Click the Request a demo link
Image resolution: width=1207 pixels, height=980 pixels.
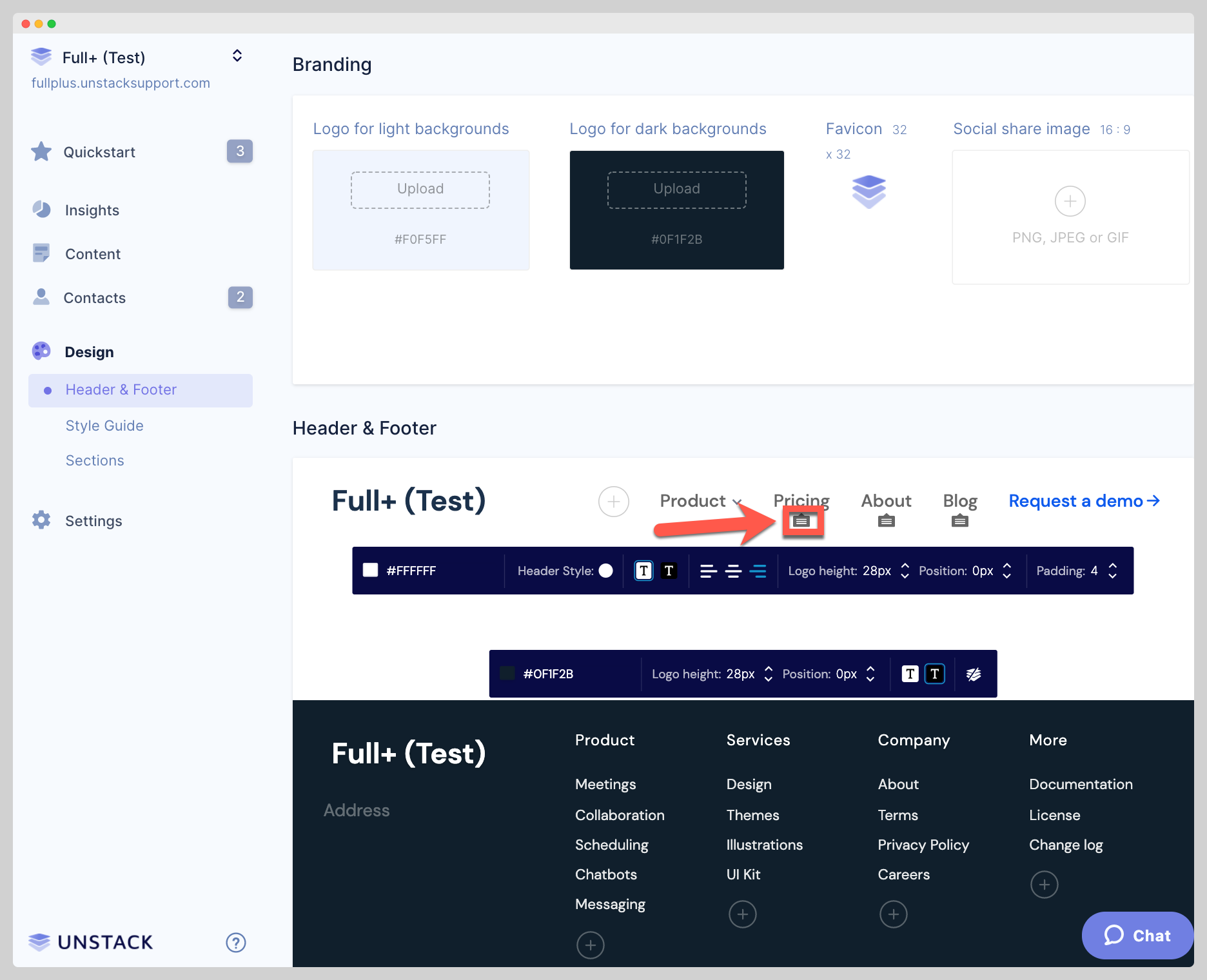click(1083, 501)
